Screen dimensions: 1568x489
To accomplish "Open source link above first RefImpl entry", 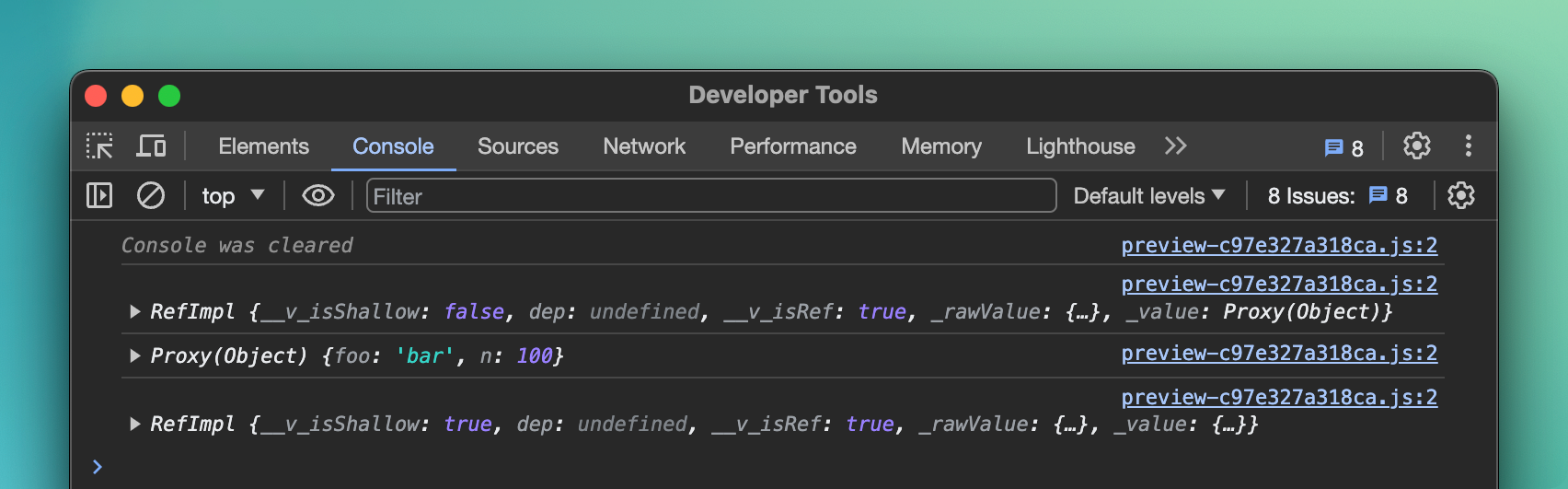I will [x=1279, y=285].
